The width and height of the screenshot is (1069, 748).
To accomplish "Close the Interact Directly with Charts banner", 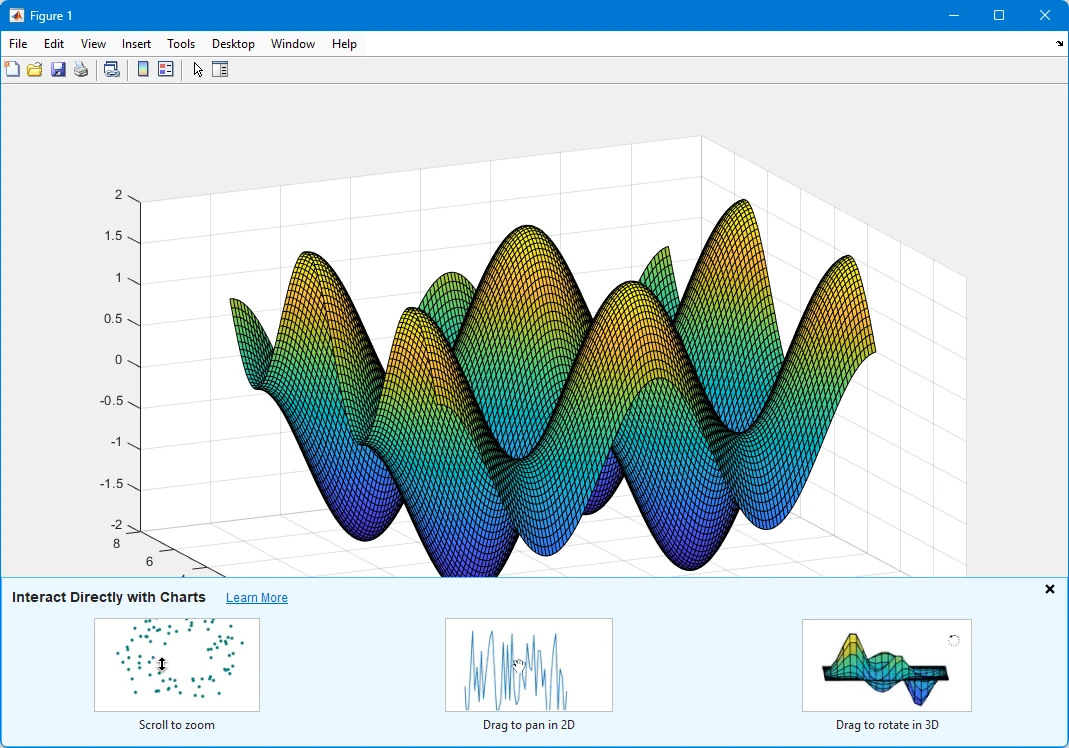I will 1050,589.
